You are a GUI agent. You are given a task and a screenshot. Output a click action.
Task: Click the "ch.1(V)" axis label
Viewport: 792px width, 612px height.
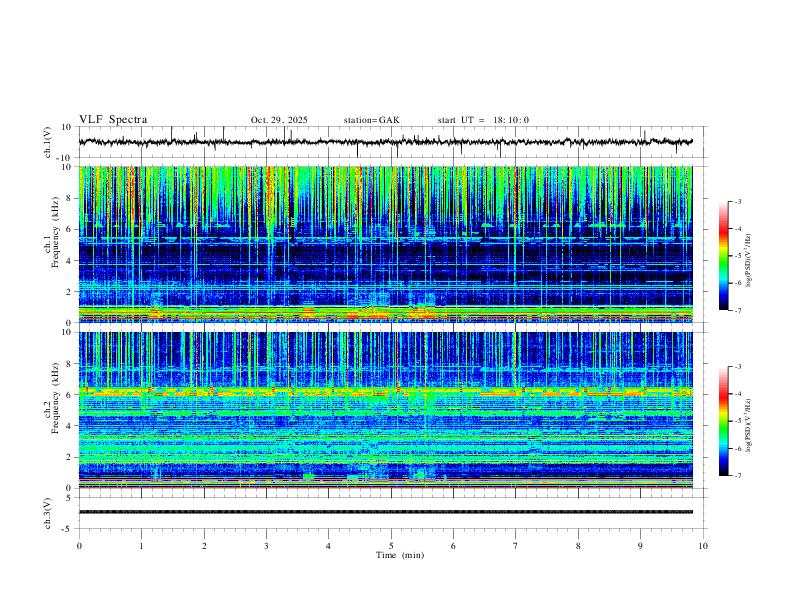pyautogui.click(x=48, y=142)
